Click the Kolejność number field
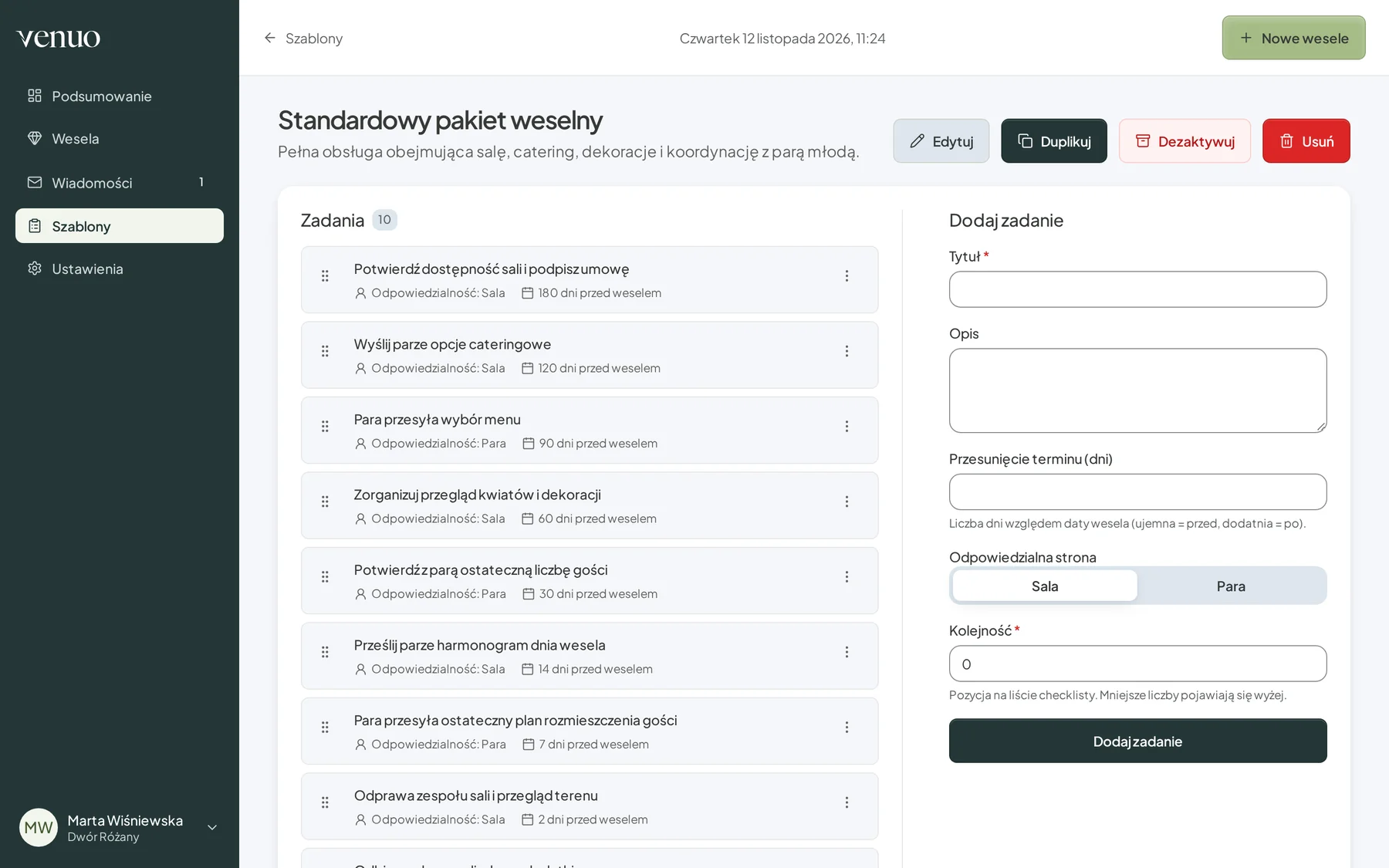 click(1138, 664)
